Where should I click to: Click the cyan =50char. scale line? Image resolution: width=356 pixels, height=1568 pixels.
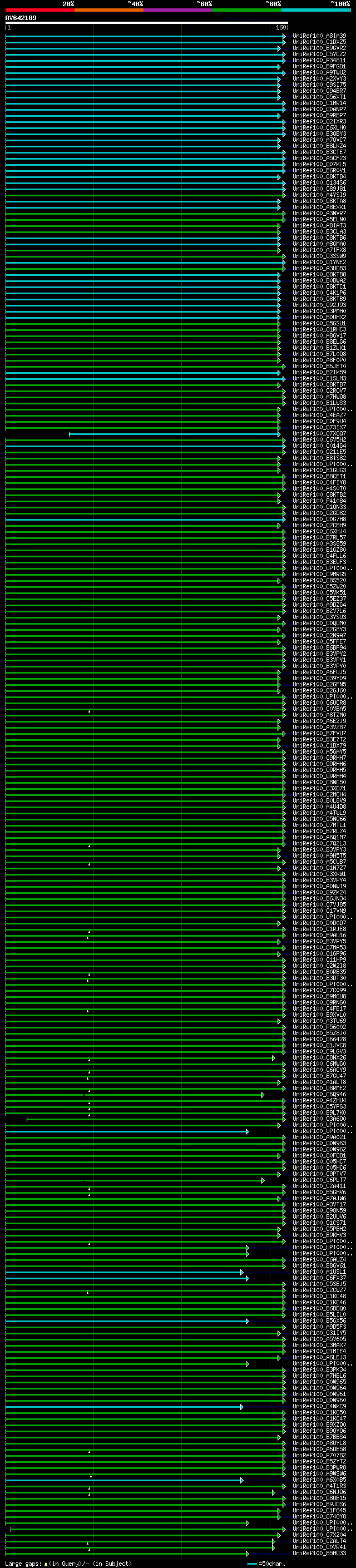(x=252, y=1563)
